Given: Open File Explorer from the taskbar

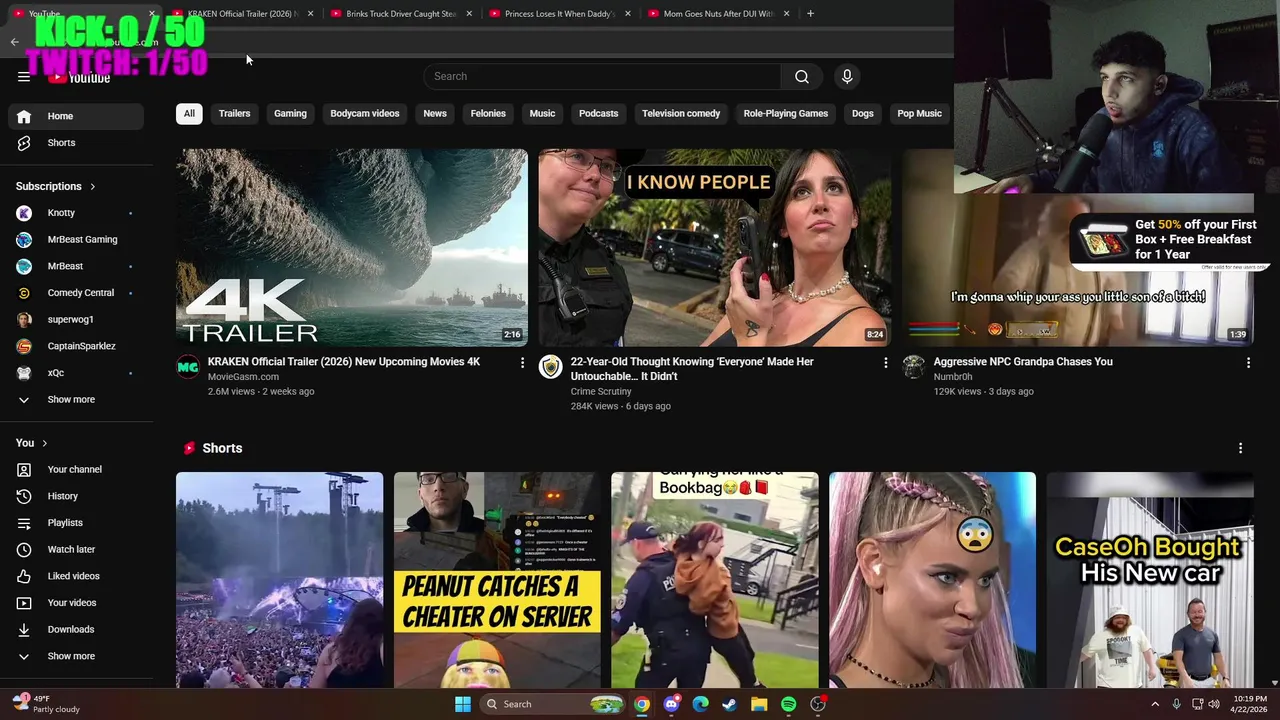Looking at the screenshot, I should pos(759,704).
